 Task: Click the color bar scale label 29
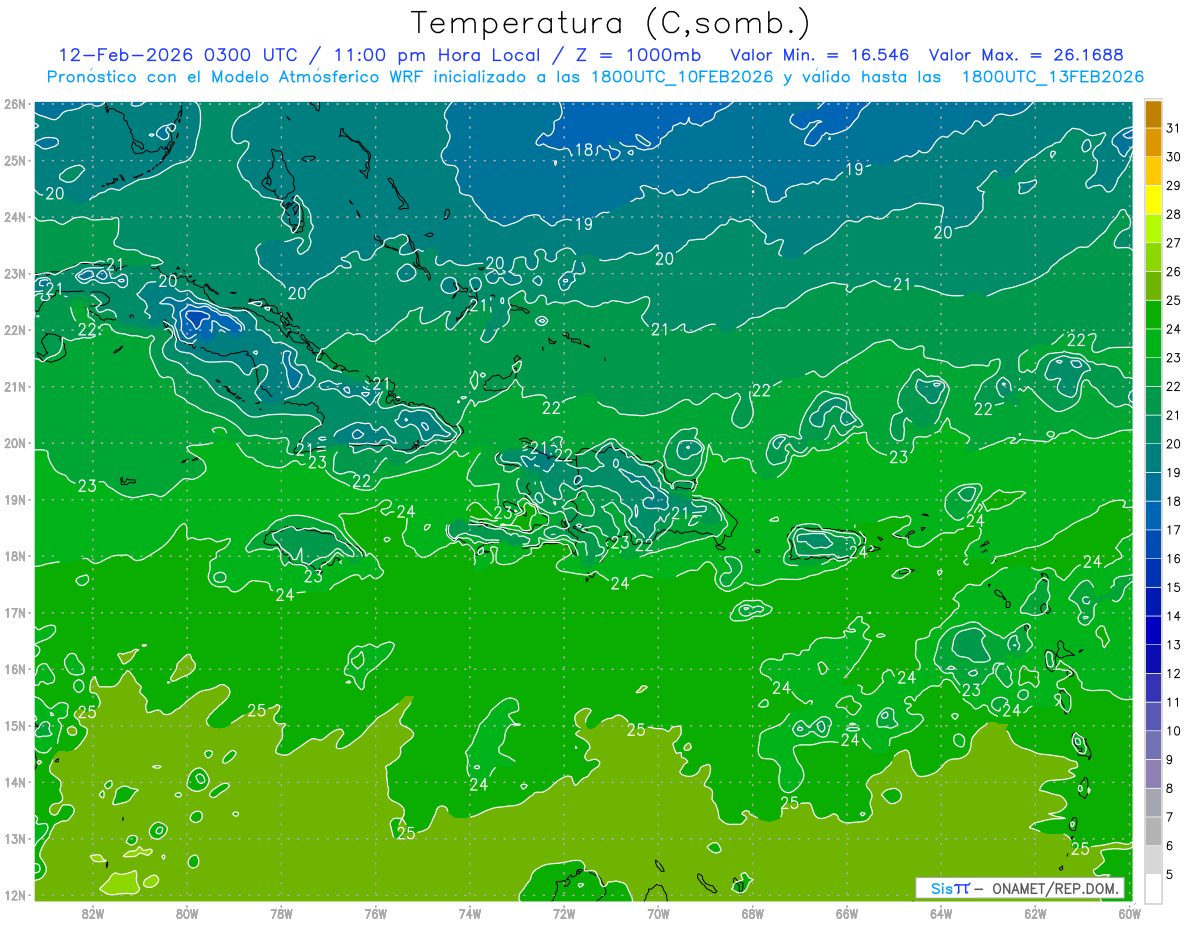pos(1174,185)
